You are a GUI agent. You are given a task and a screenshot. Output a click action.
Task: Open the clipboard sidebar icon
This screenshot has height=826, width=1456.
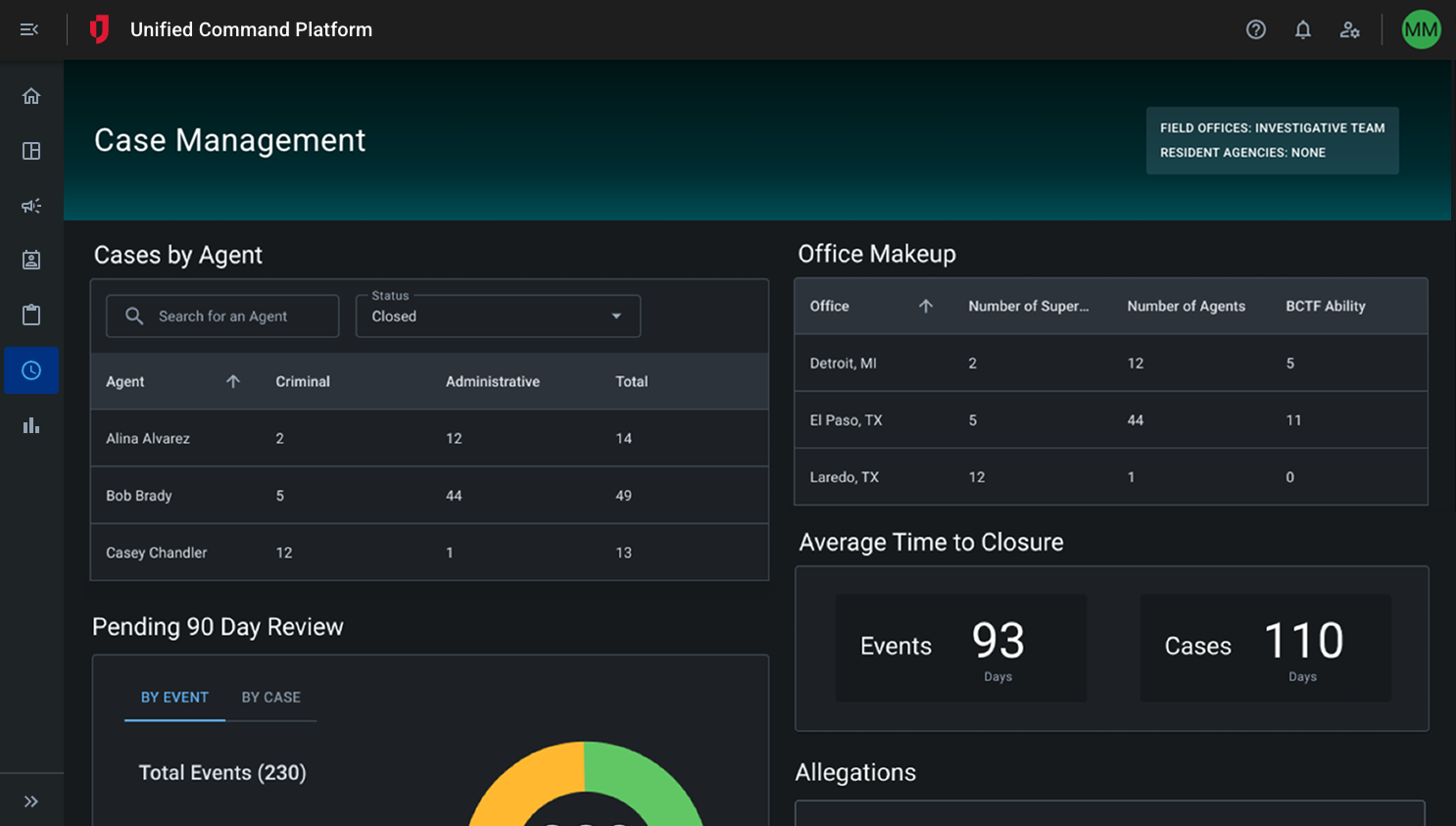(31, 315)
